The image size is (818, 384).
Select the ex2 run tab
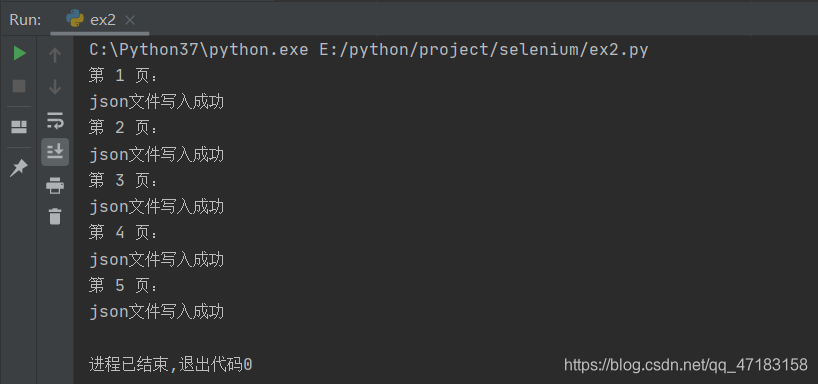[100, 20]
